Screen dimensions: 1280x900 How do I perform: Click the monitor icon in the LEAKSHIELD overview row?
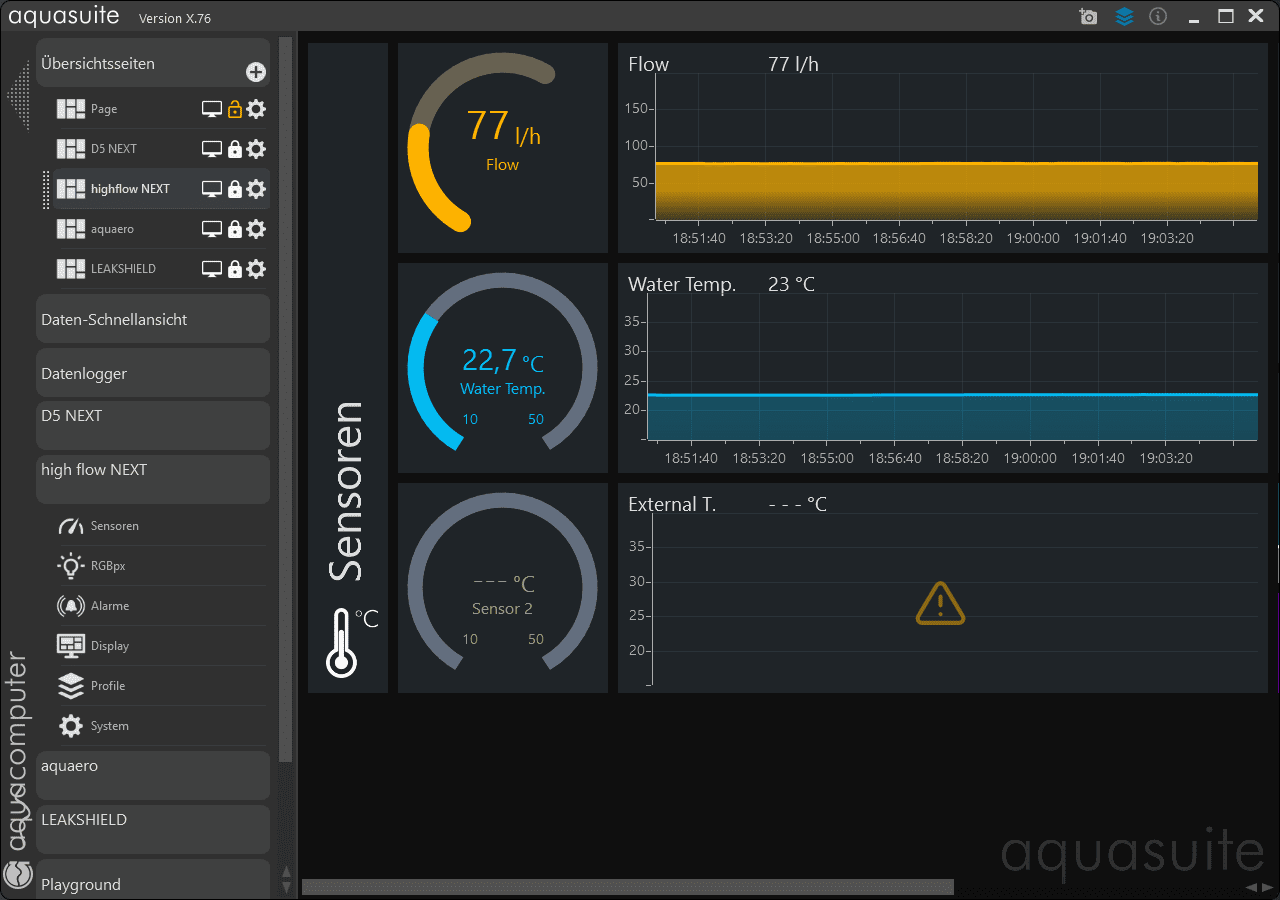[211, 269]
